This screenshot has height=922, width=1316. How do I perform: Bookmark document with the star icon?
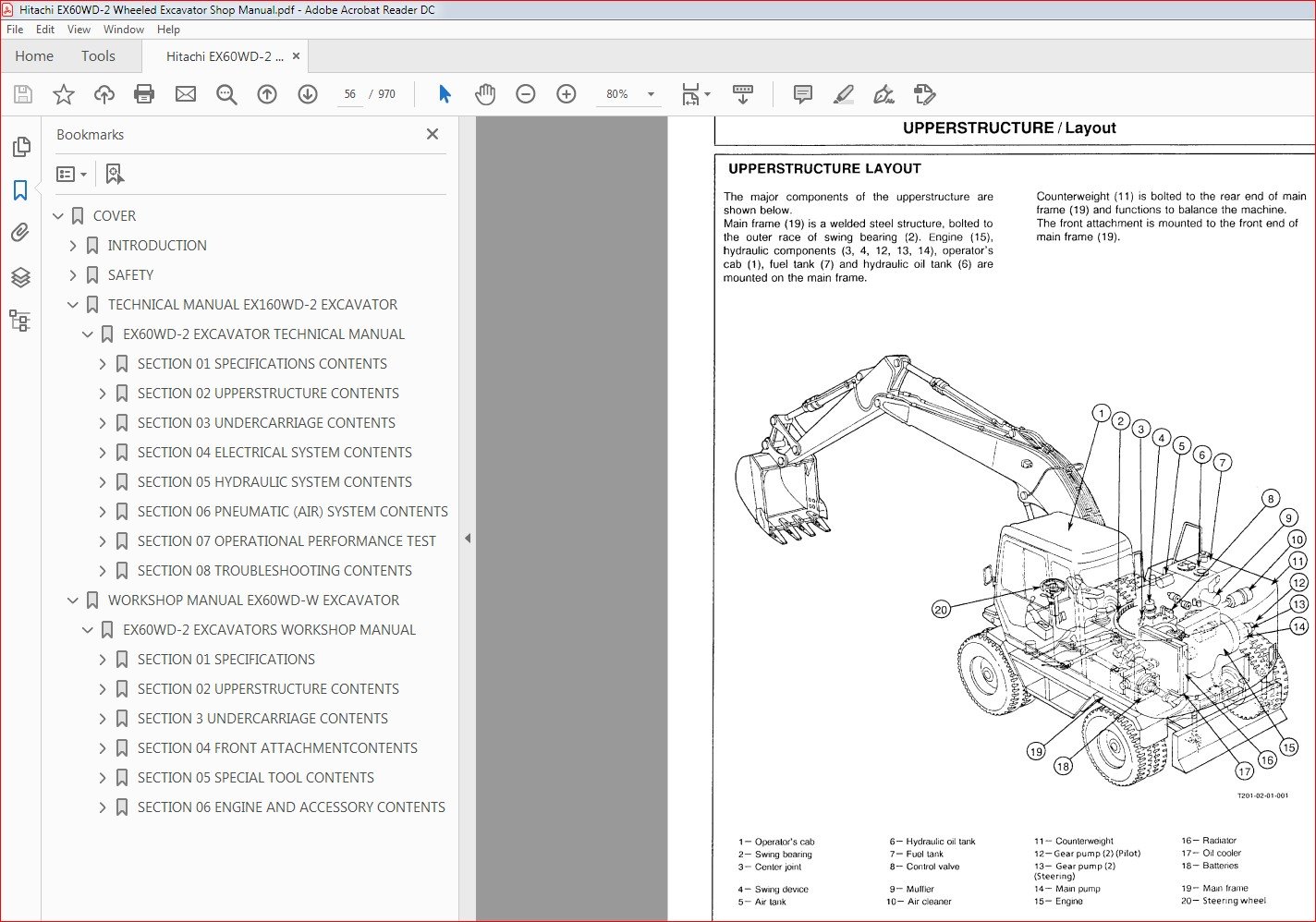pos(64,94)
